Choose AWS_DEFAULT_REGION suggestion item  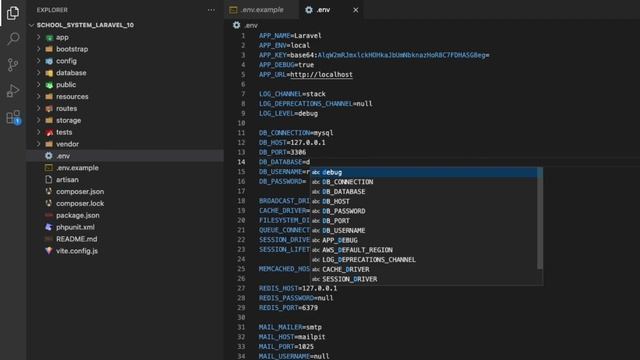pyautogui.click(x=424, y=250)
